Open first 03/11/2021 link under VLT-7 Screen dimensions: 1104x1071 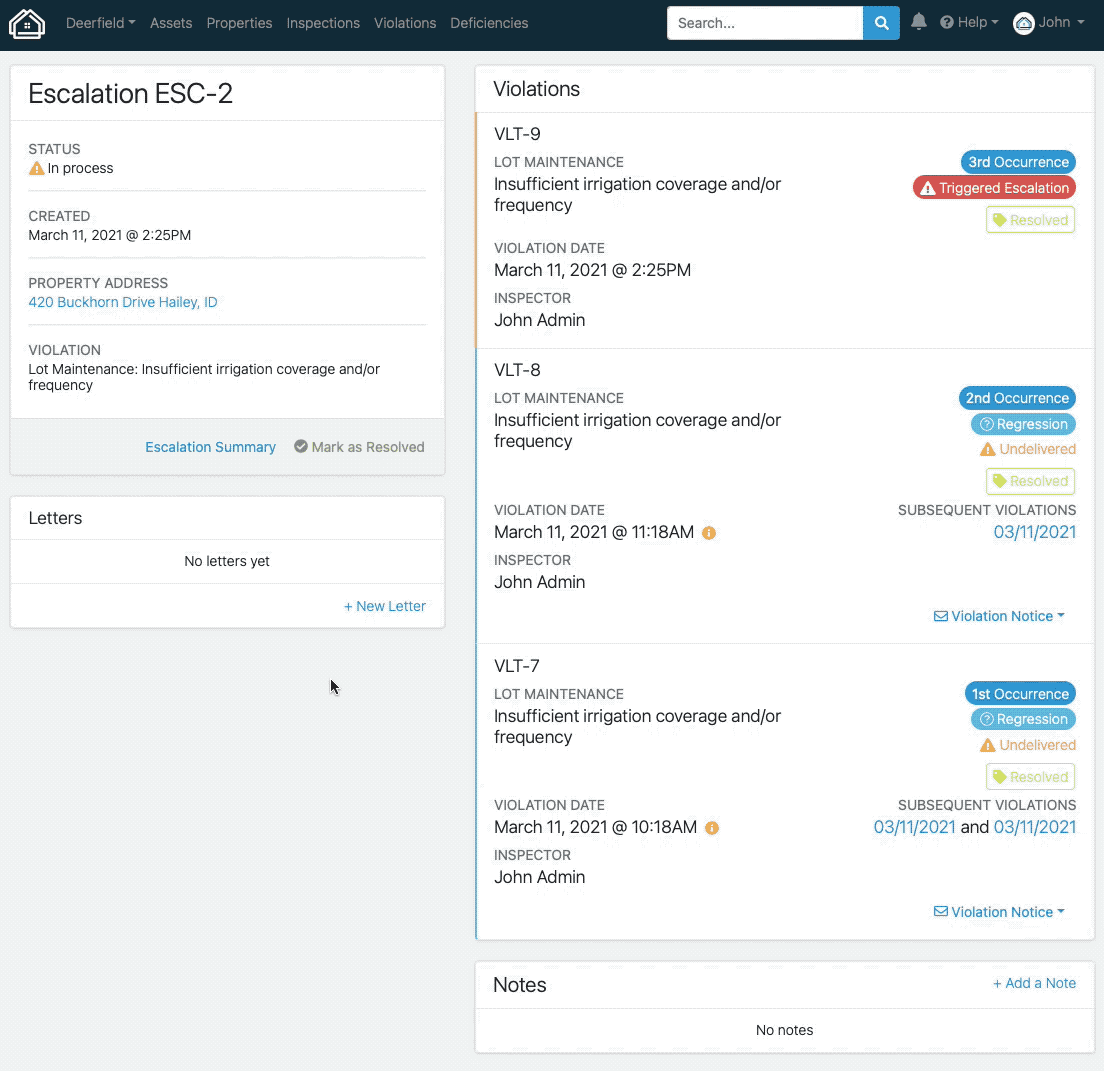pyautogui.click(x=915, y=827)
